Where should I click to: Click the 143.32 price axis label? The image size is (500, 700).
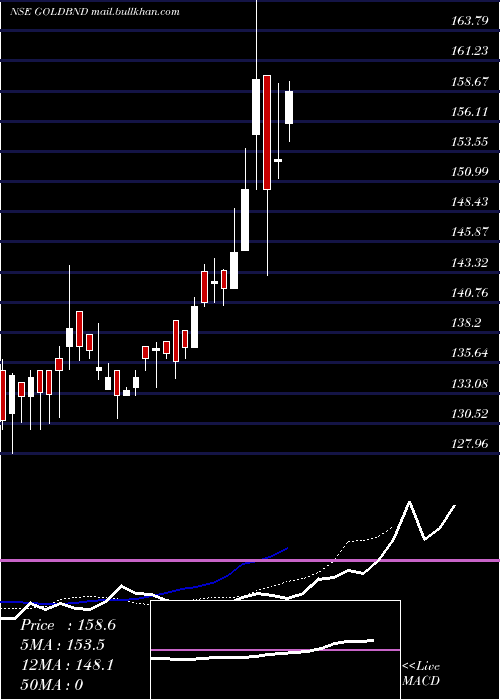pyautogui.click(x=469, y=262)
